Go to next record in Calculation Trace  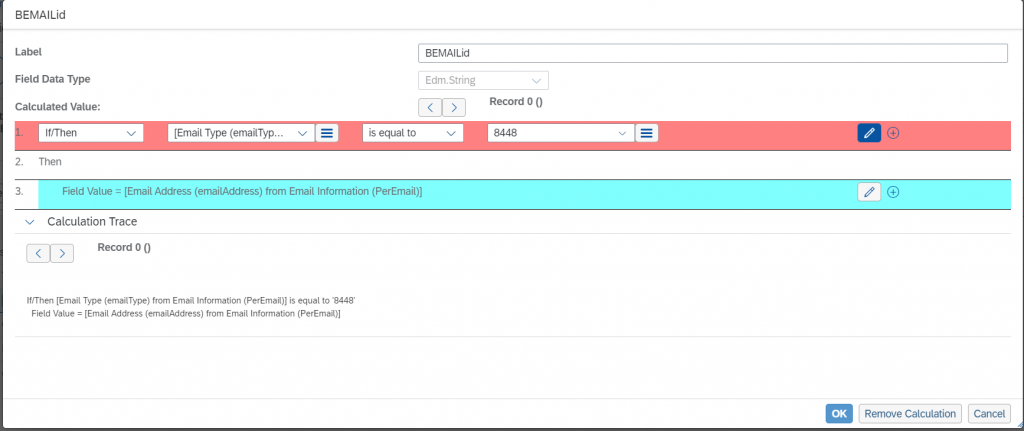62,253
